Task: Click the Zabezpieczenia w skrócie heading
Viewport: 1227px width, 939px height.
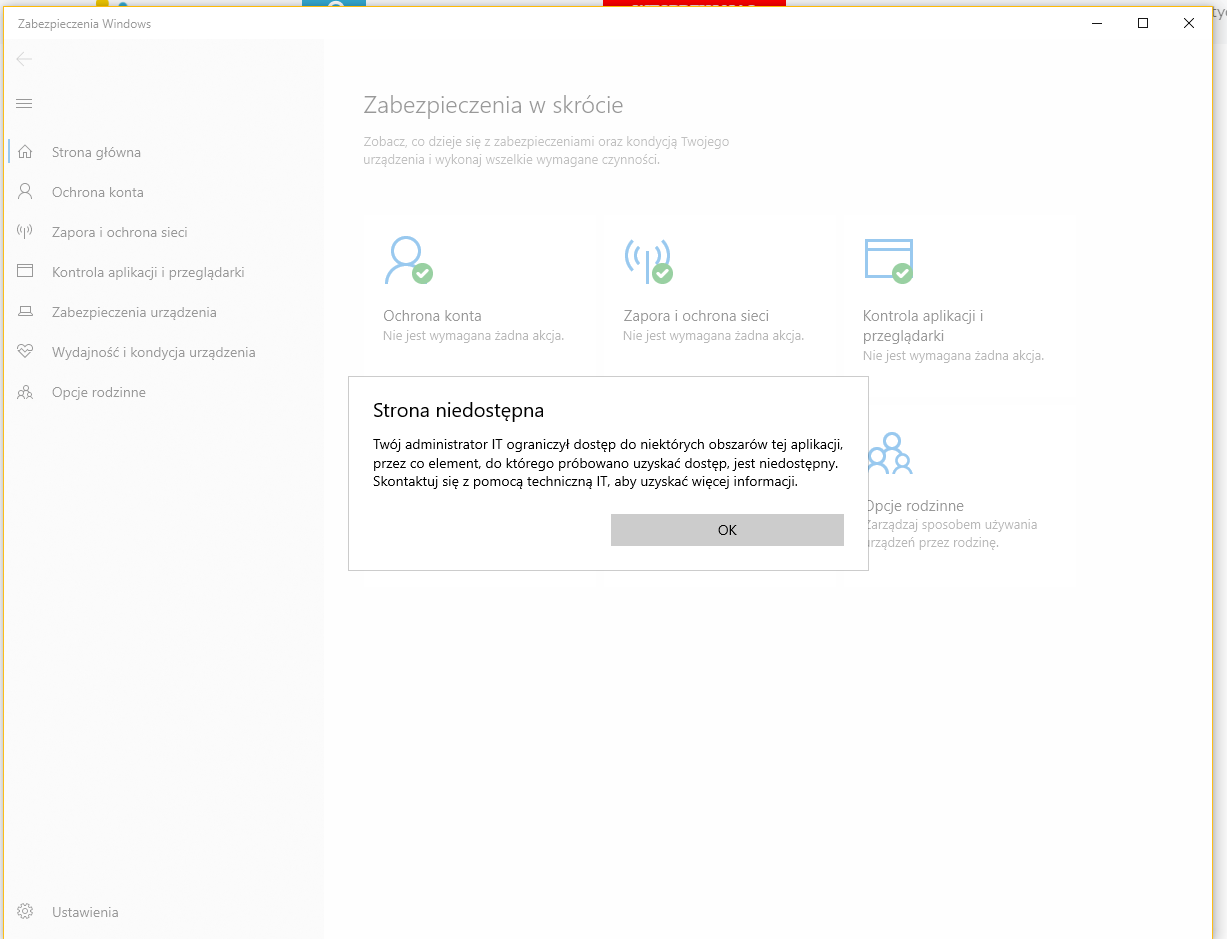Action: (493, 105)
